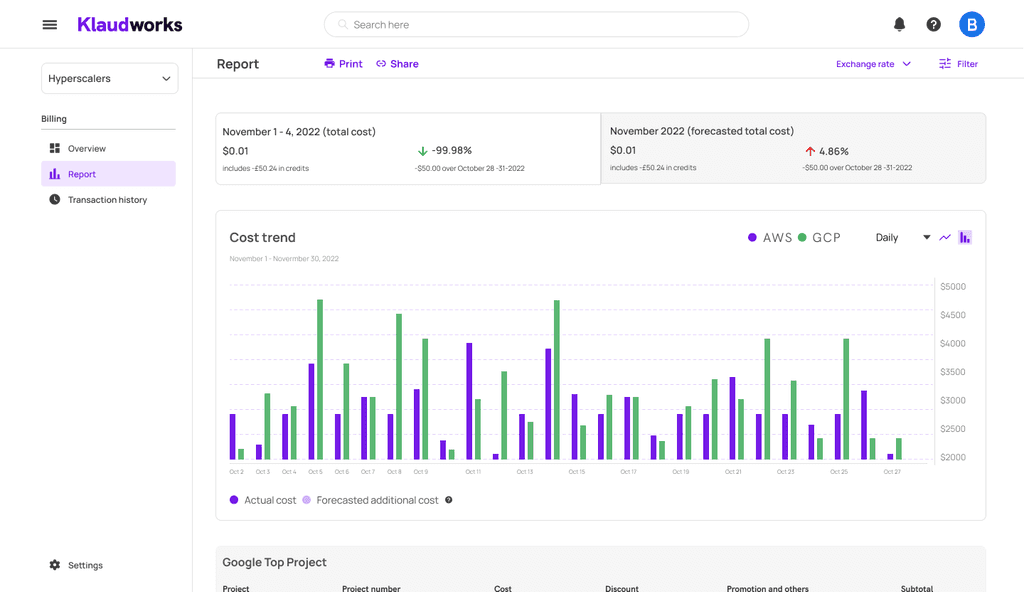This screenshot has width=1024, height=592.
Task: Click the Oct 21 axis label
Action: click(733, 471)
